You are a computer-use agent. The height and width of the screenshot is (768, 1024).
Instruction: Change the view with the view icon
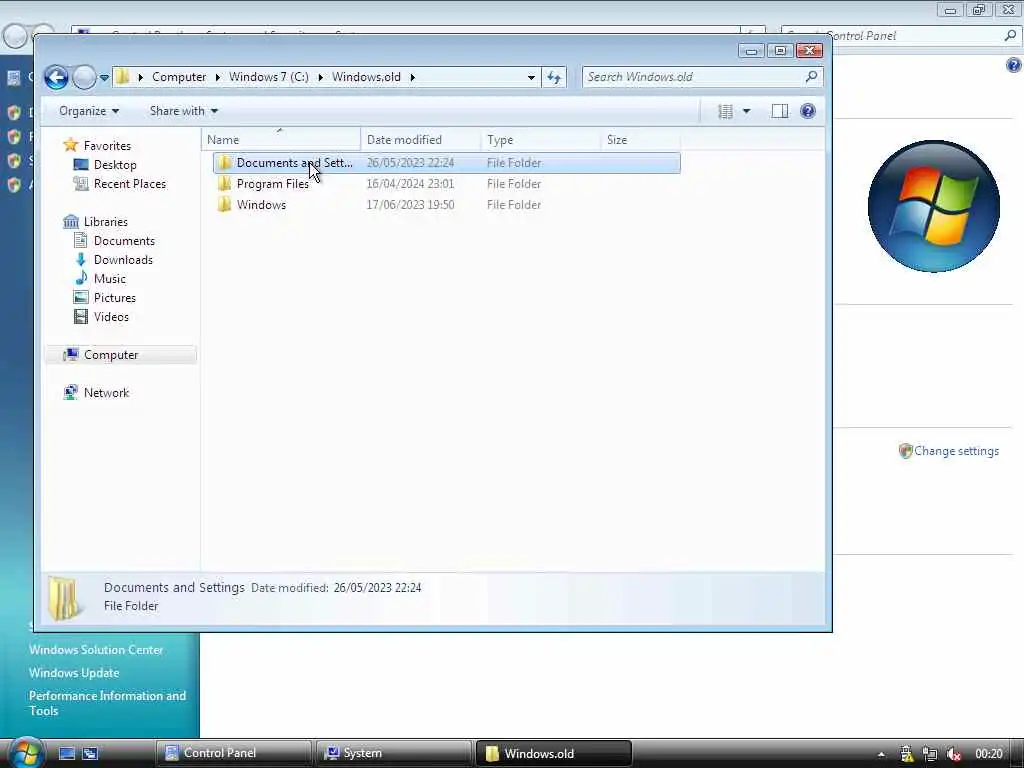725,111
